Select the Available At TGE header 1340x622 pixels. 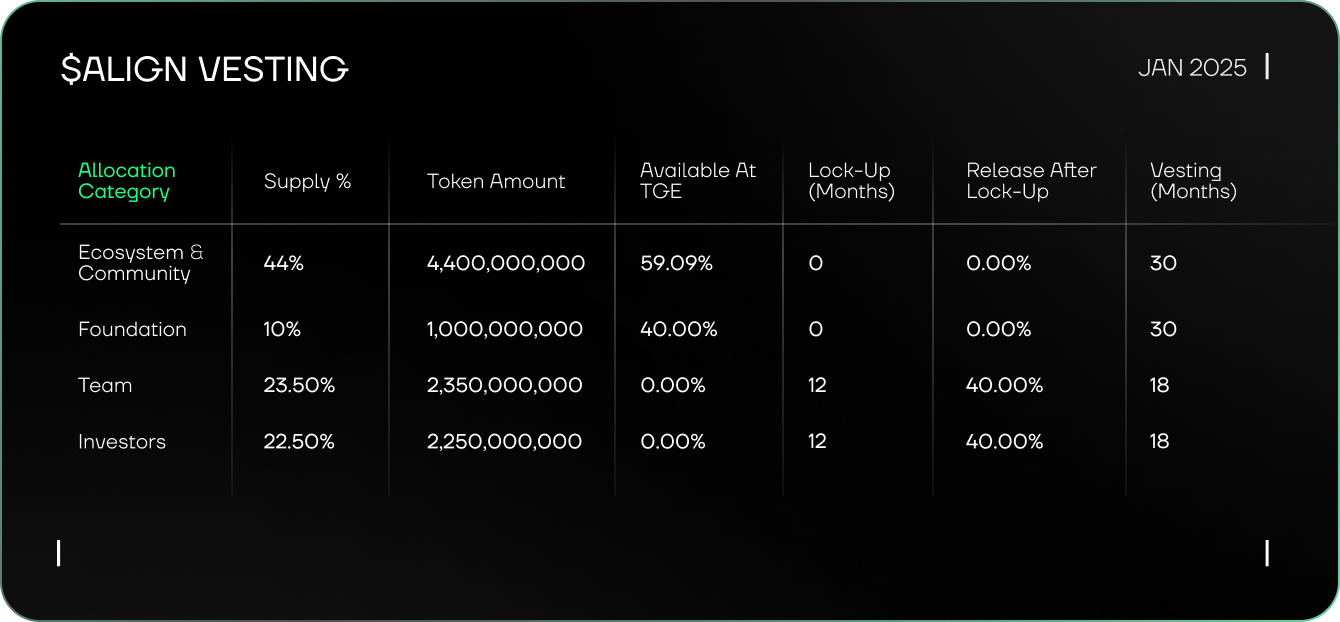coord(698,181)
